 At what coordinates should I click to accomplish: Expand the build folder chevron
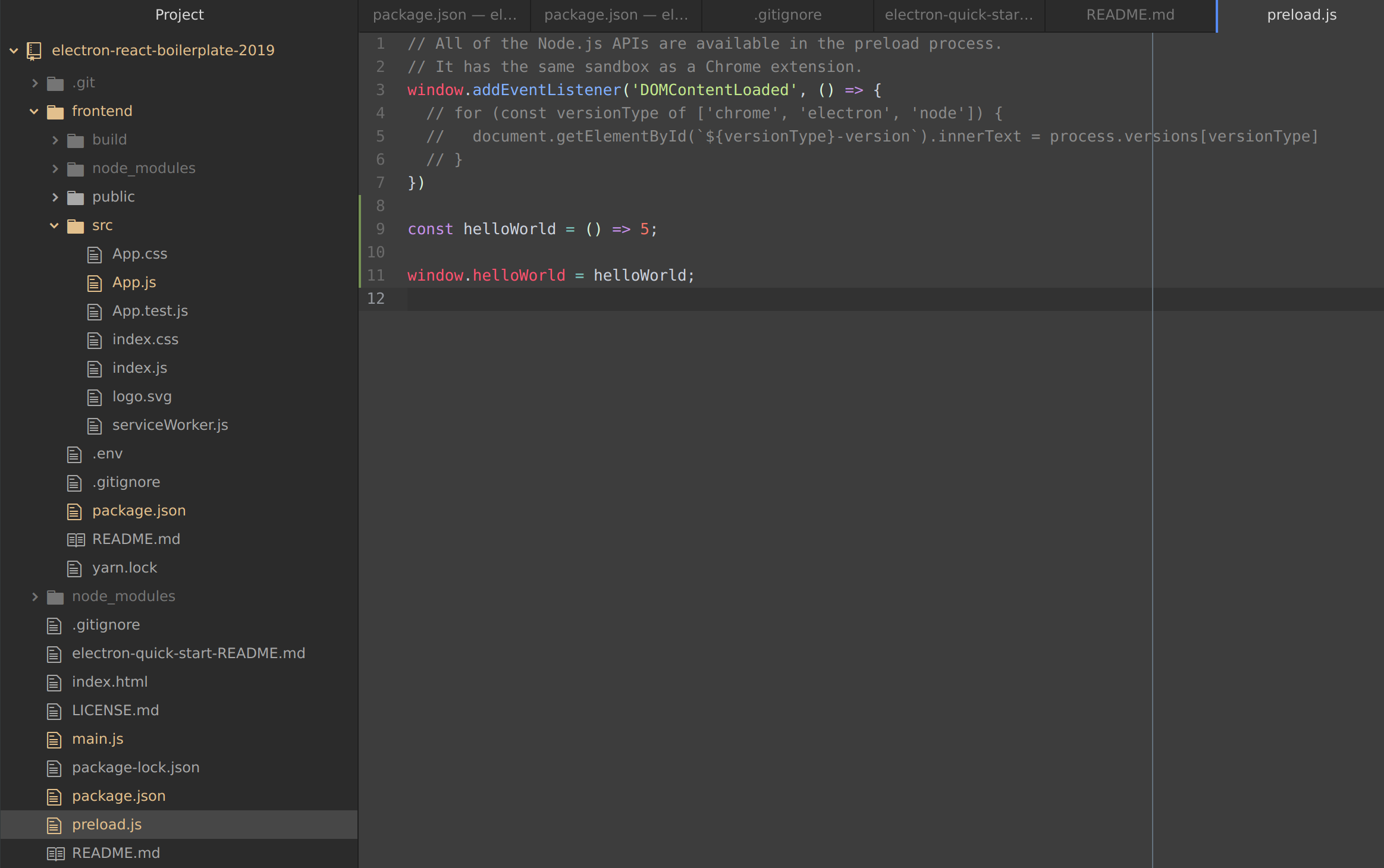55,140
